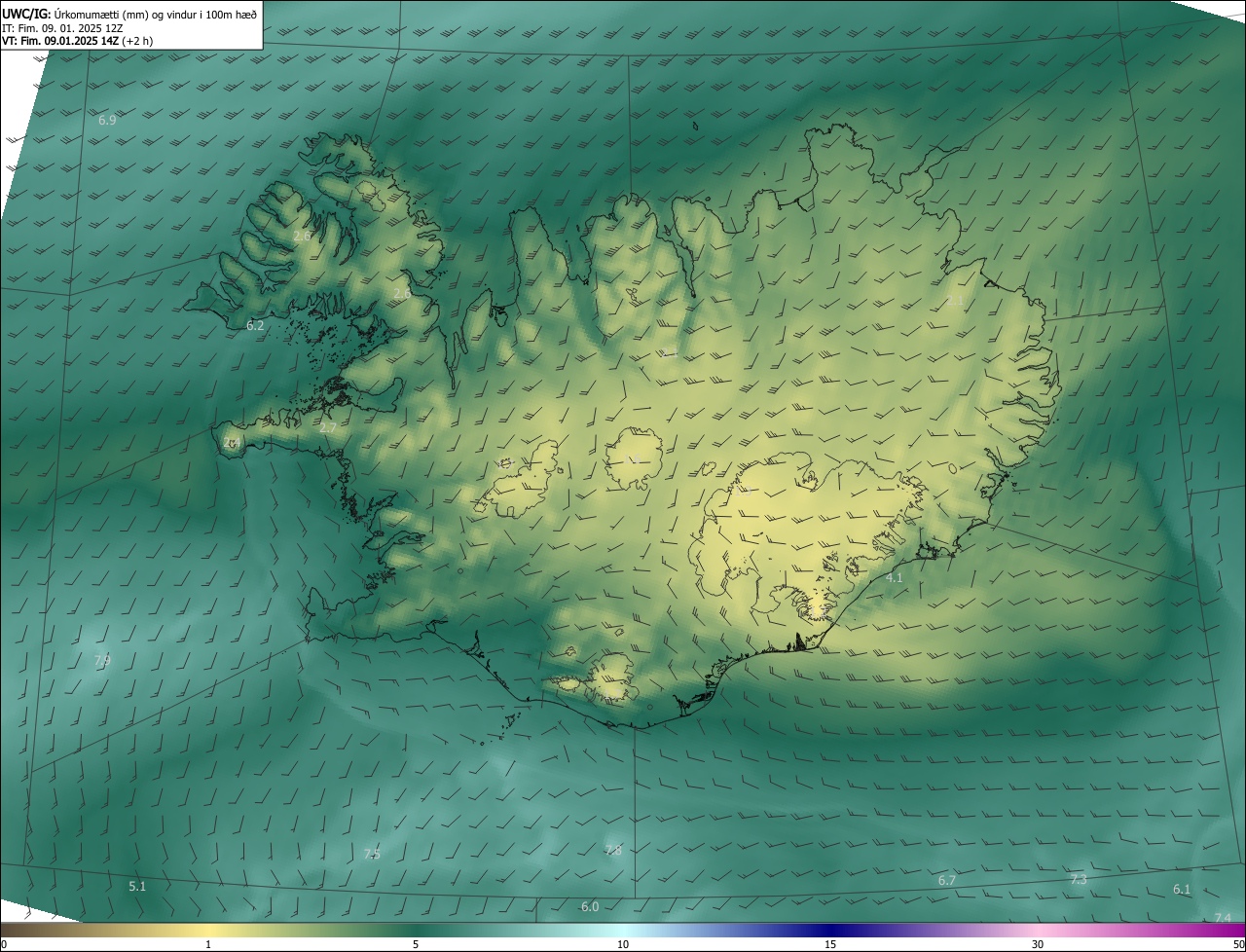Click the 6.7 value label on the map
1246x952 pixels.
[946, 880]
